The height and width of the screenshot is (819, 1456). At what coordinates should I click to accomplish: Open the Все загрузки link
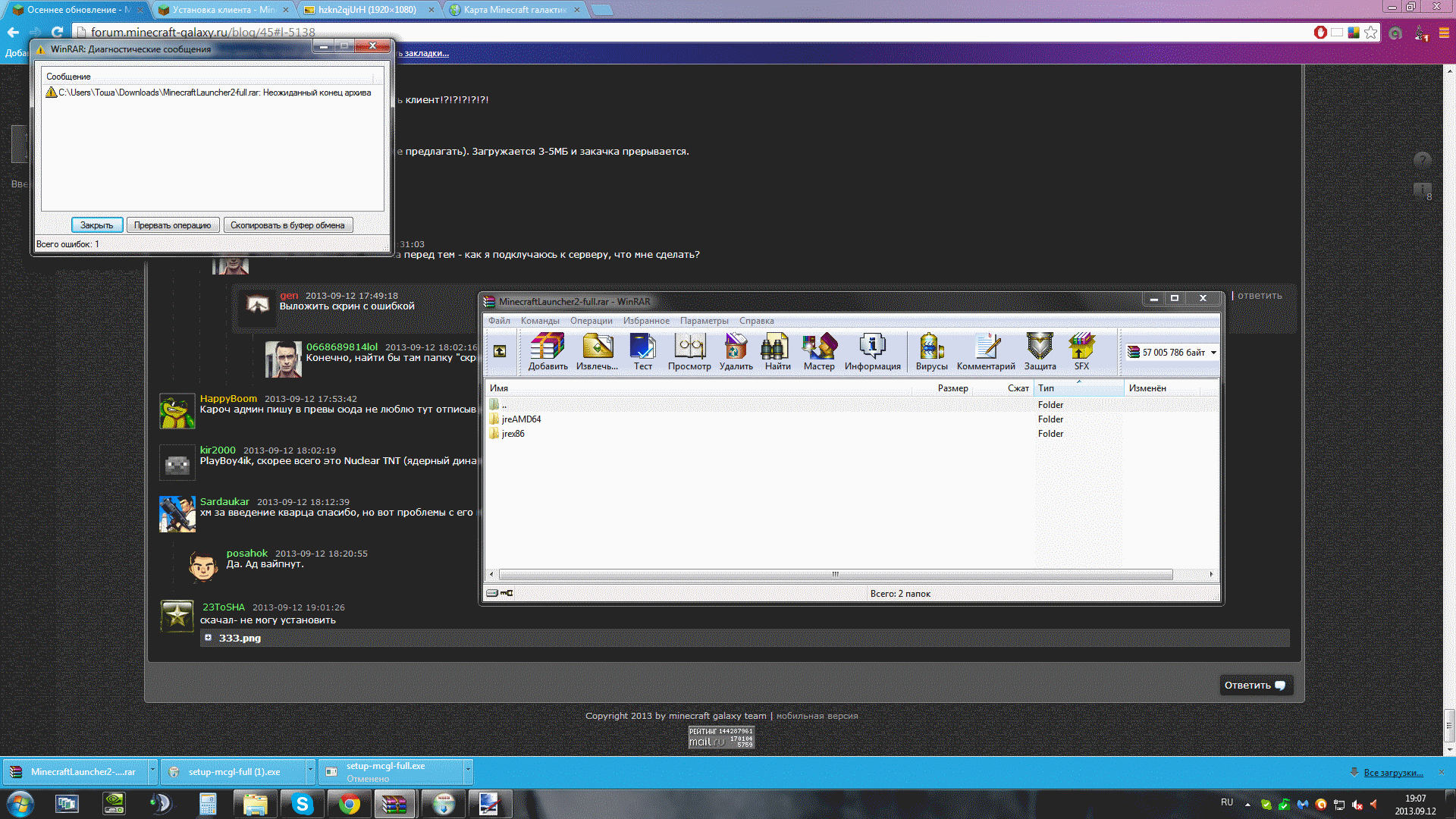(x=1393, y=773)
